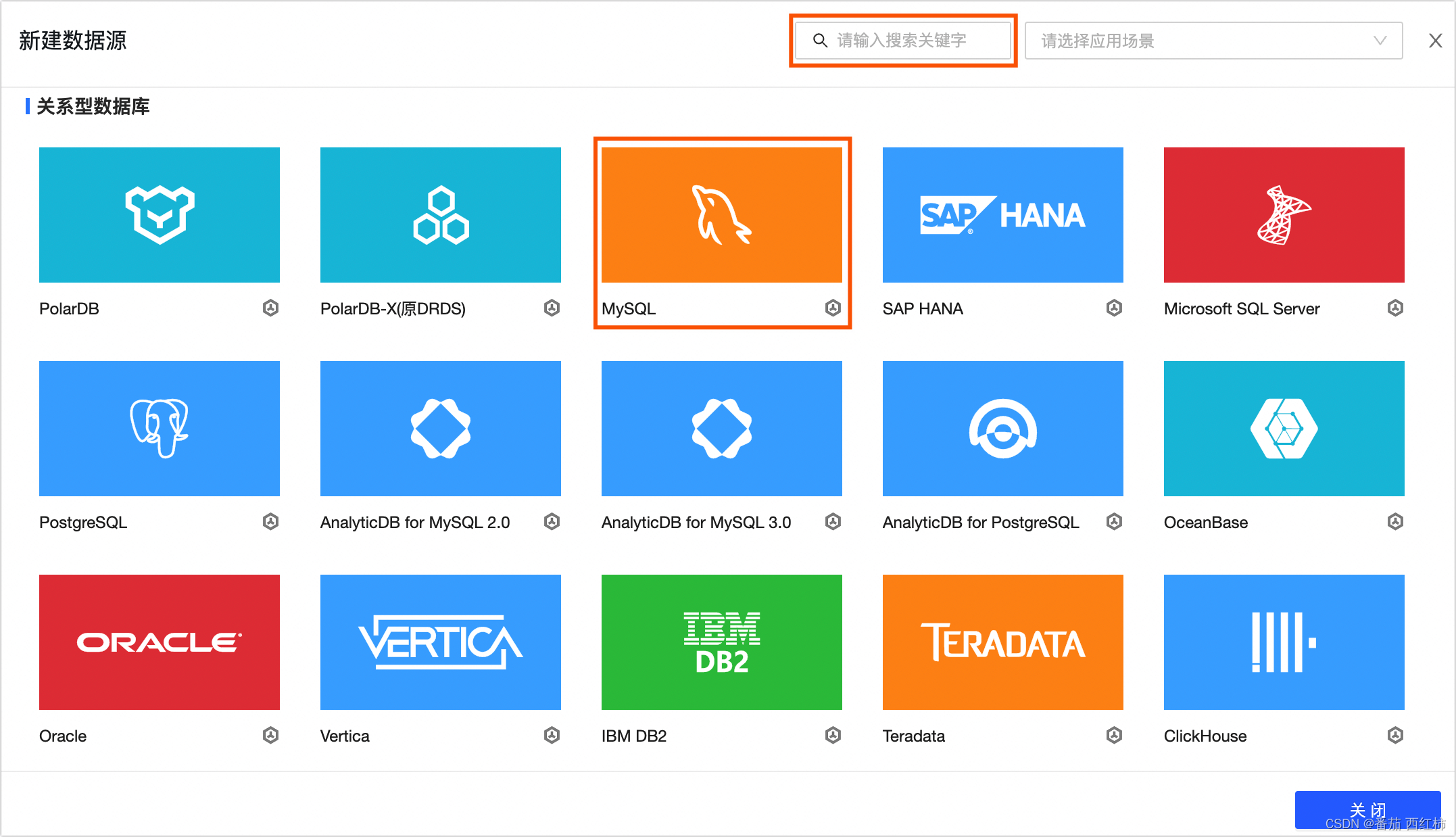Click the dropdown chevron arrow at top

pyautogui.click(x=1380, y=41)
